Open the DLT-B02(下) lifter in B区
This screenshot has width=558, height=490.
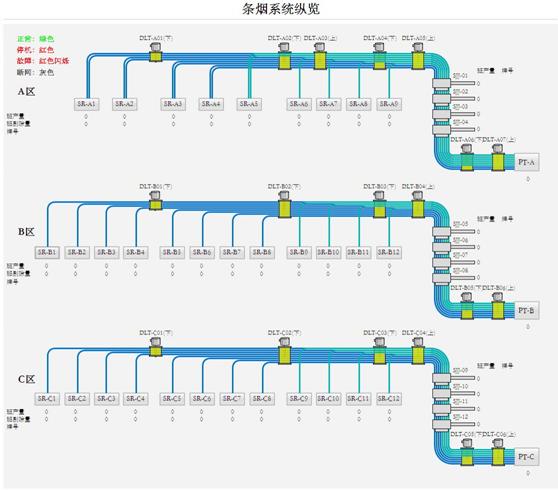(284, 205)
